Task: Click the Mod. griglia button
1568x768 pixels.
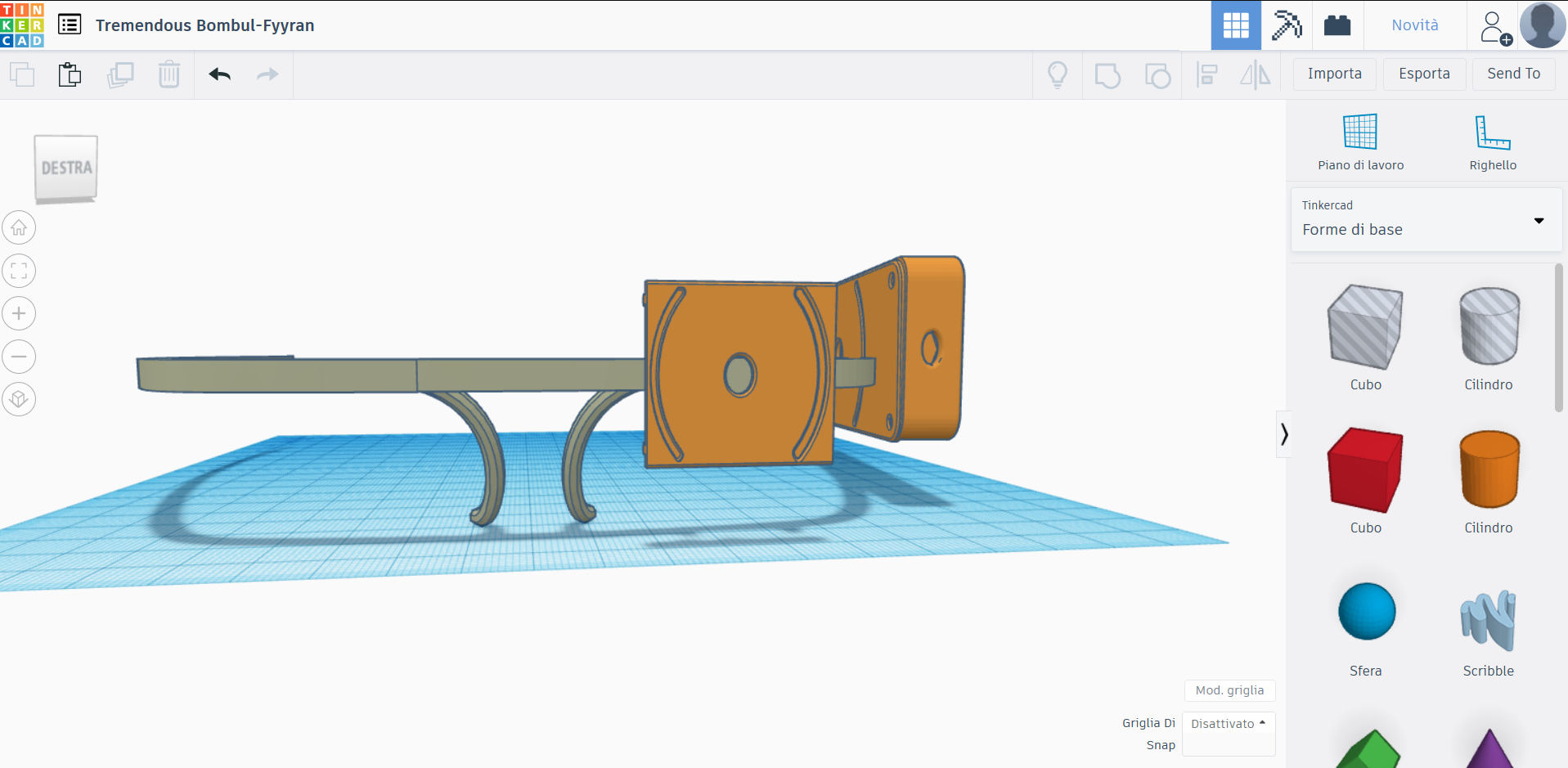Action: click(x=1229, y=690)
